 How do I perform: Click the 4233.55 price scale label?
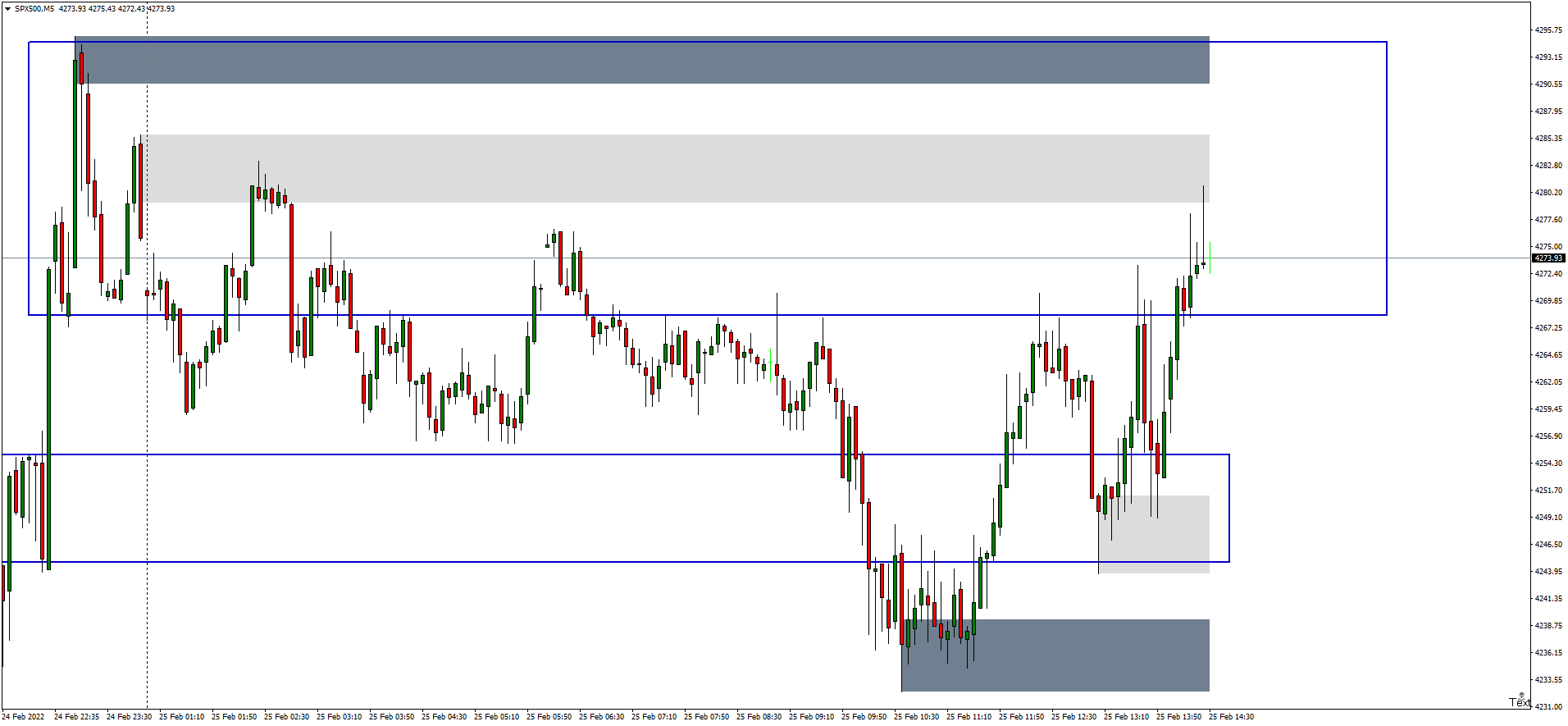click(1548, 680)
